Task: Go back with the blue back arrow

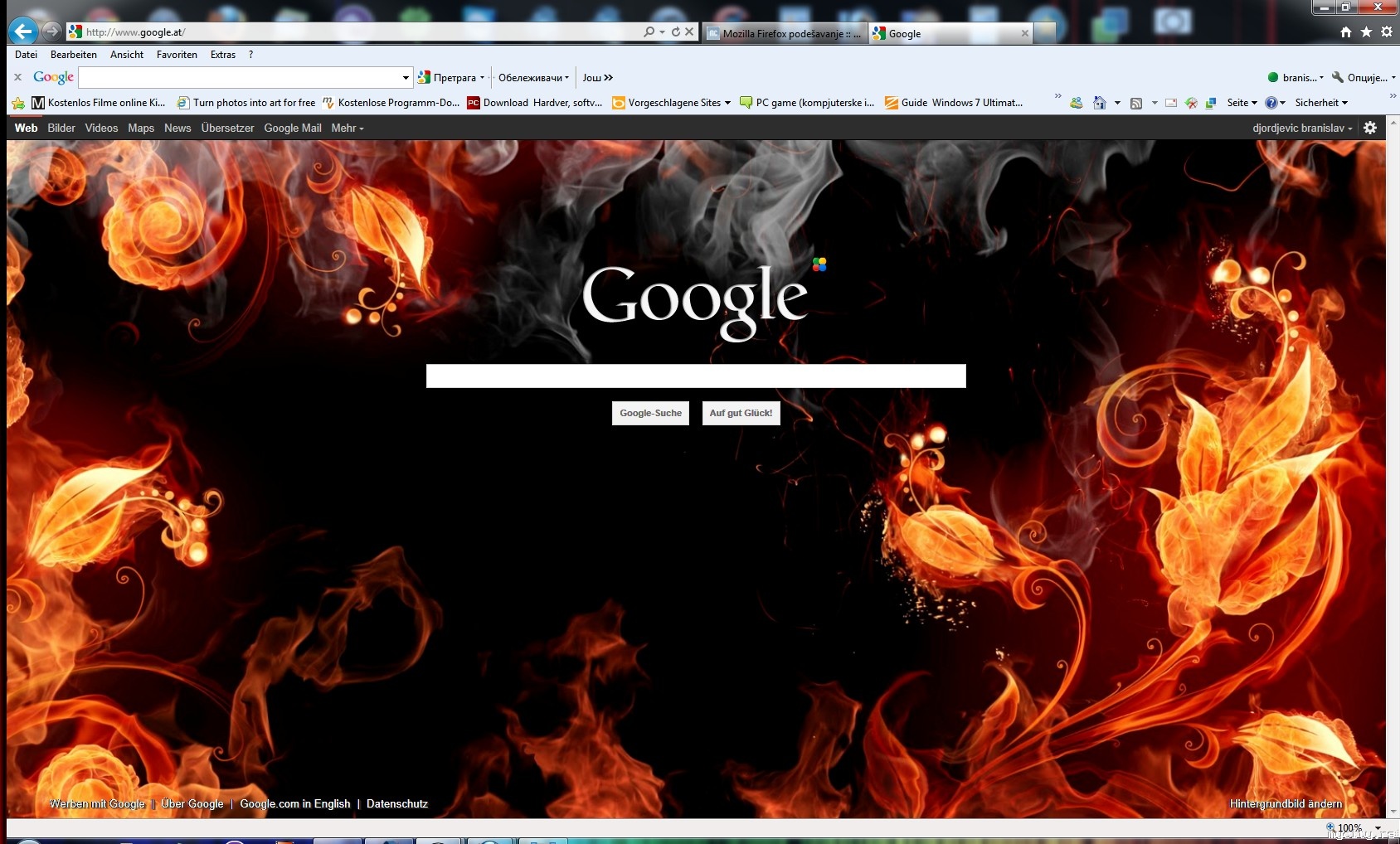Action: pyautogui.click(x=23, y=32)
